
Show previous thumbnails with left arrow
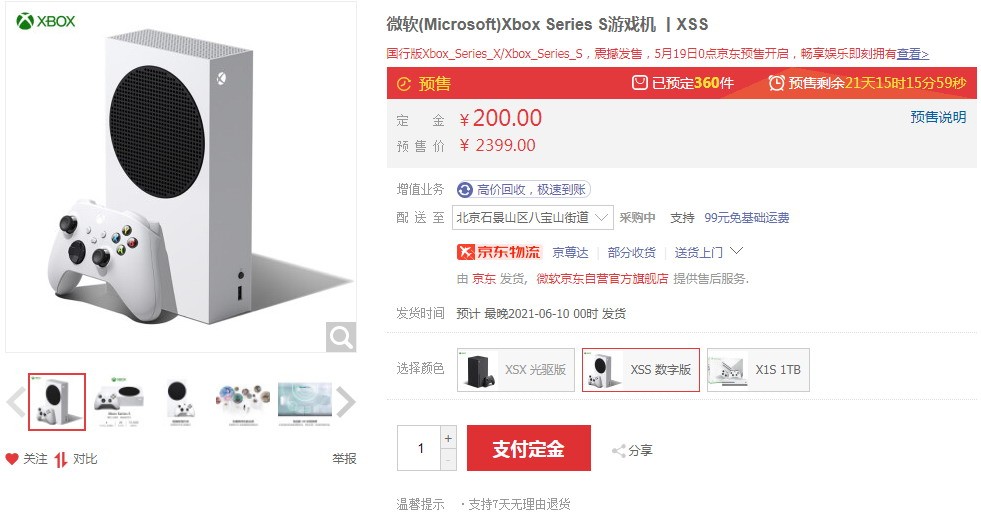(16, 402)
